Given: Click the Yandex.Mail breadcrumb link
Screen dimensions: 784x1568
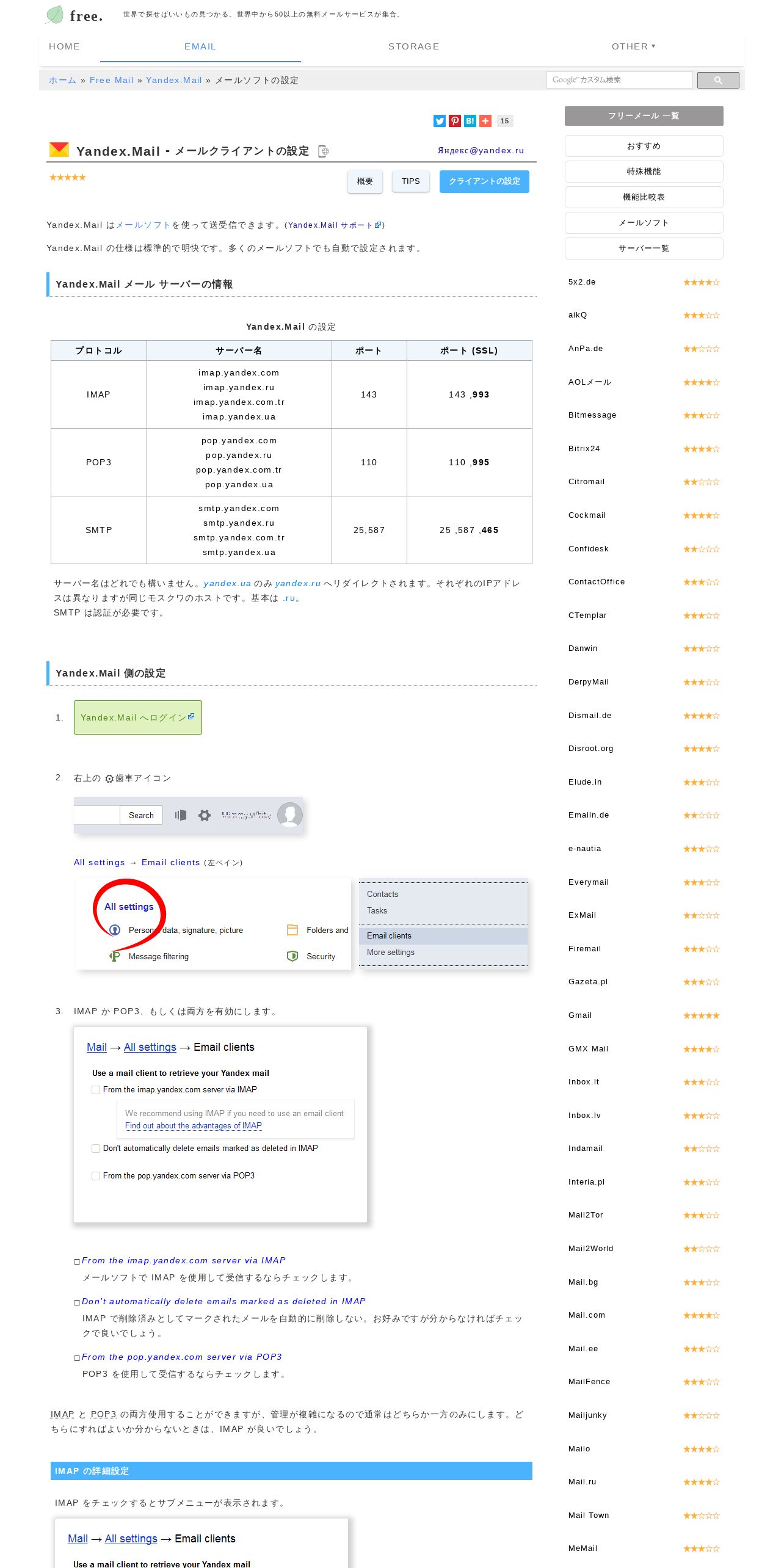Looking at the screenshot, I should (x=174, y=80).
